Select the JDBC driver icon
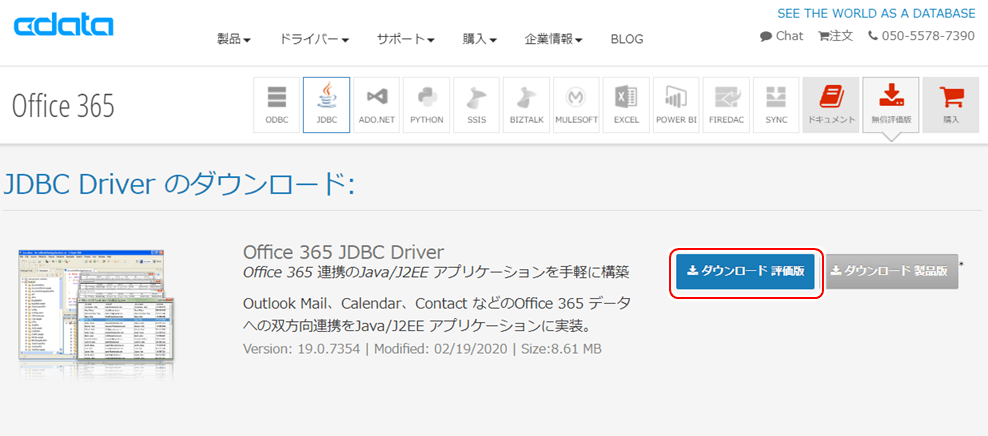Viewport: 988px width, 436px height. click(326, 105)
